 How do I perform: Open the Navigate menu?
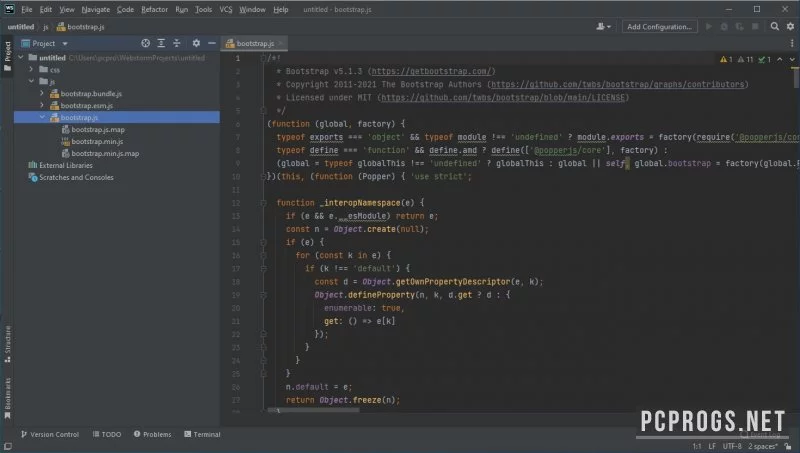click(x=95, y=9)
